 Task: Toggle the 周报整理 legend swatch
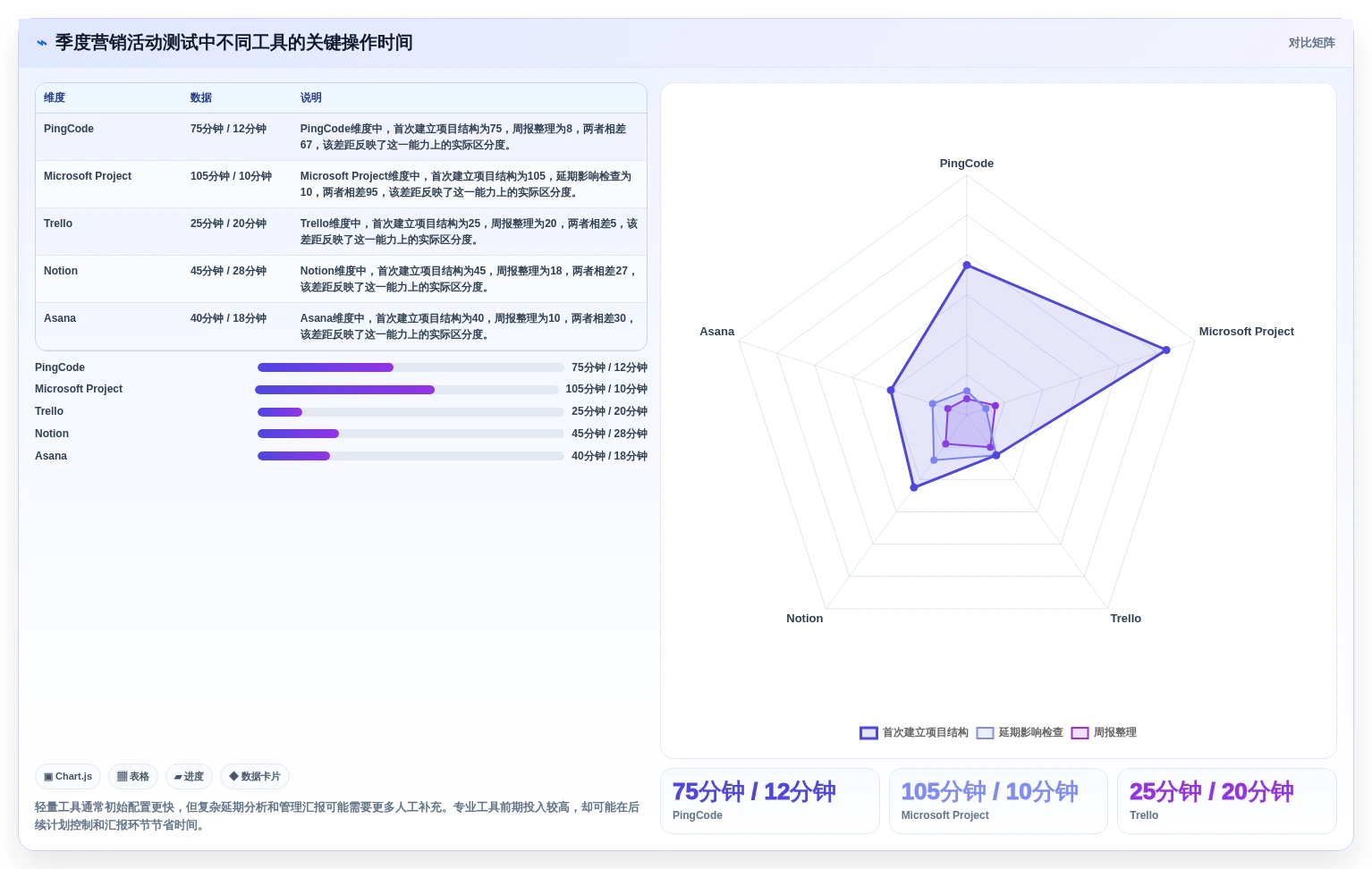click(1080, 733)
